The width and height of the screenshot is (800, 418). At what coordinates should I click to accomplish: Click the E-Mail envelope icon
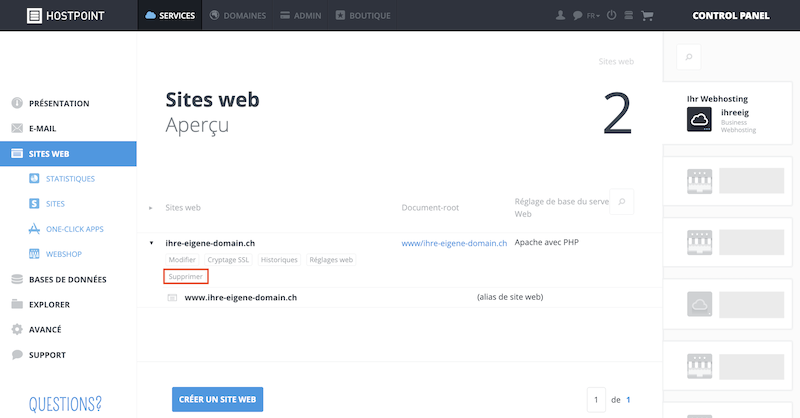17,128
